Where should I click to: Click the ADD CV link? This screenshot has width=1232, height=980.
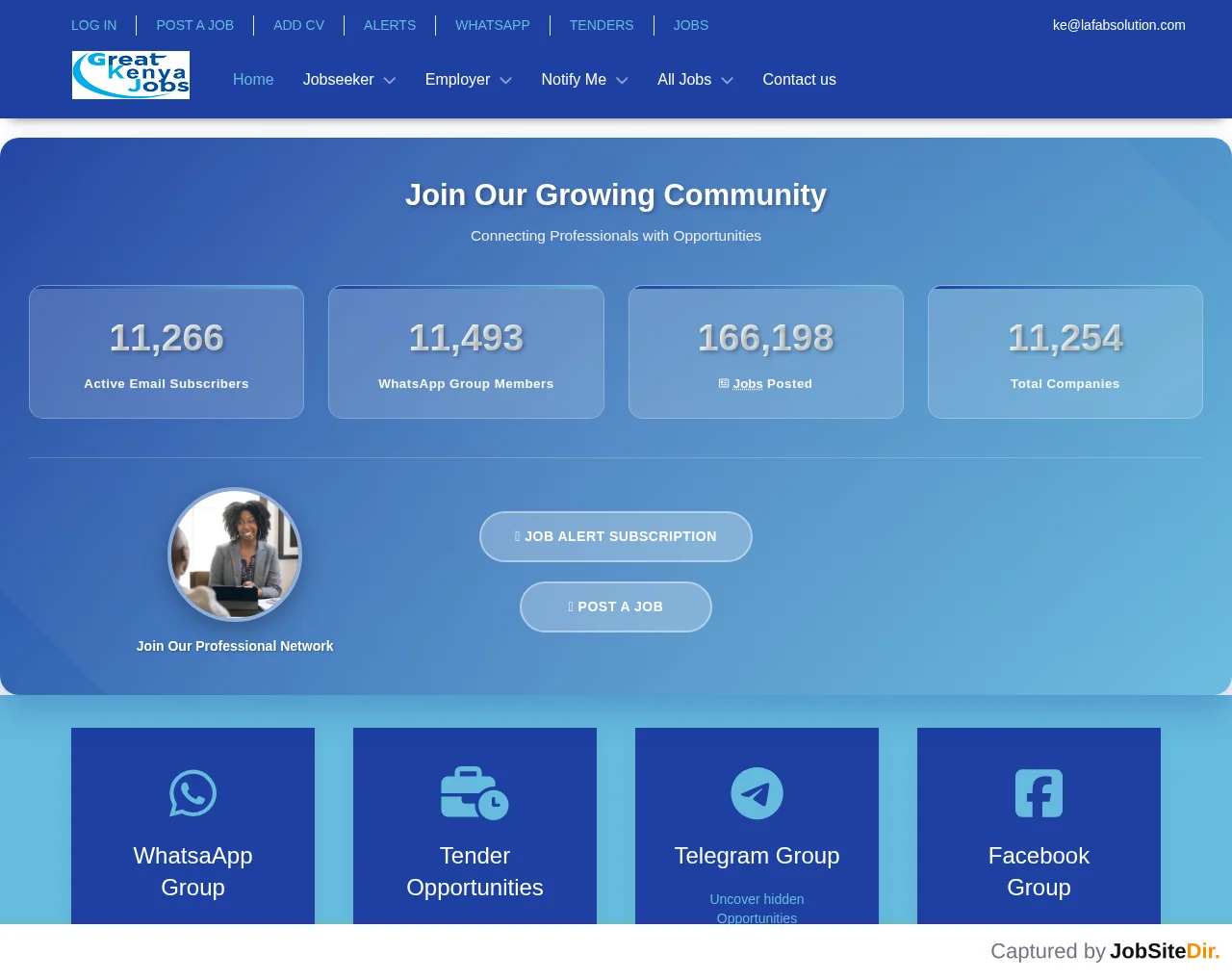(298, 25)
